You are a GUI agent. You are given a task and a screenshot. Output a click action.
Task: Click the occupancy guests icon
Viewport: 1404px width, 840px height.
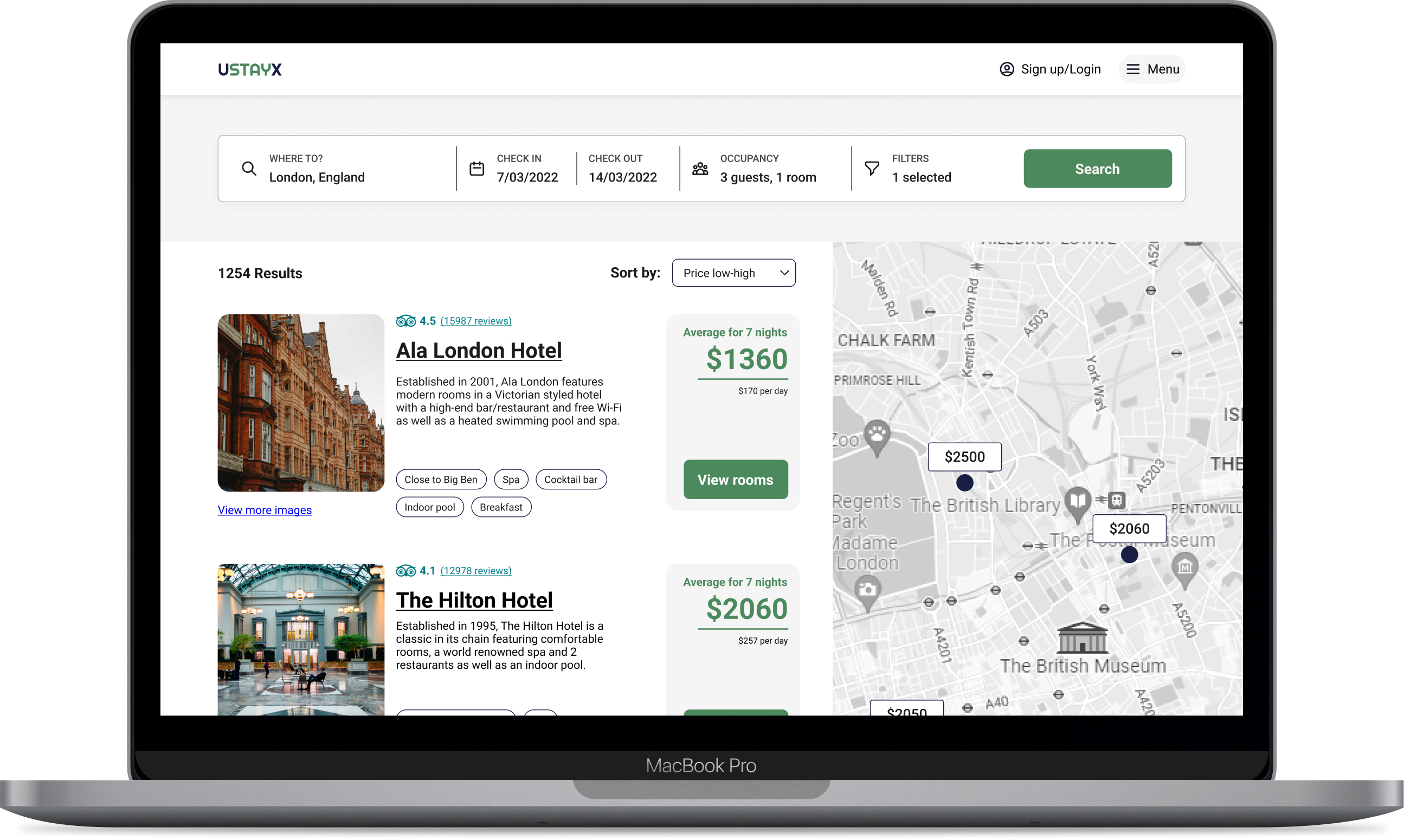(700, 168)
